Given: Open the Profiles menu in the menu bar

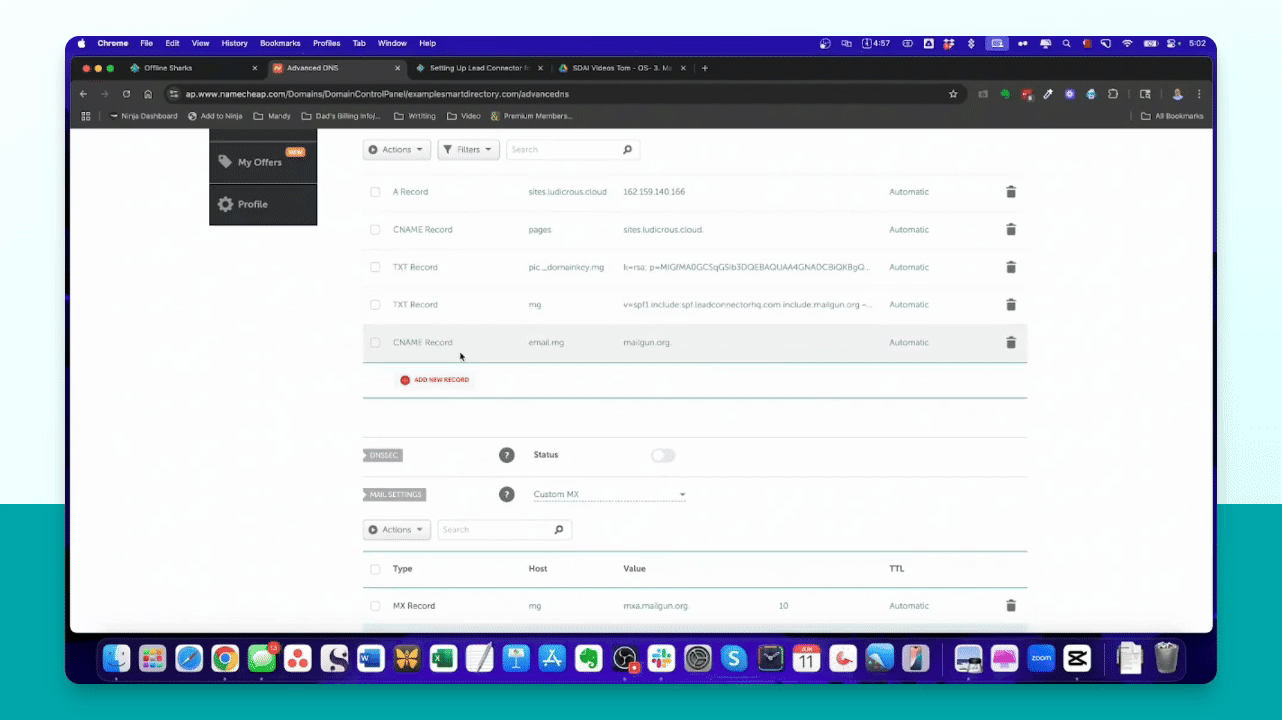Looking at the screenshot, I should tap(326, 44).
